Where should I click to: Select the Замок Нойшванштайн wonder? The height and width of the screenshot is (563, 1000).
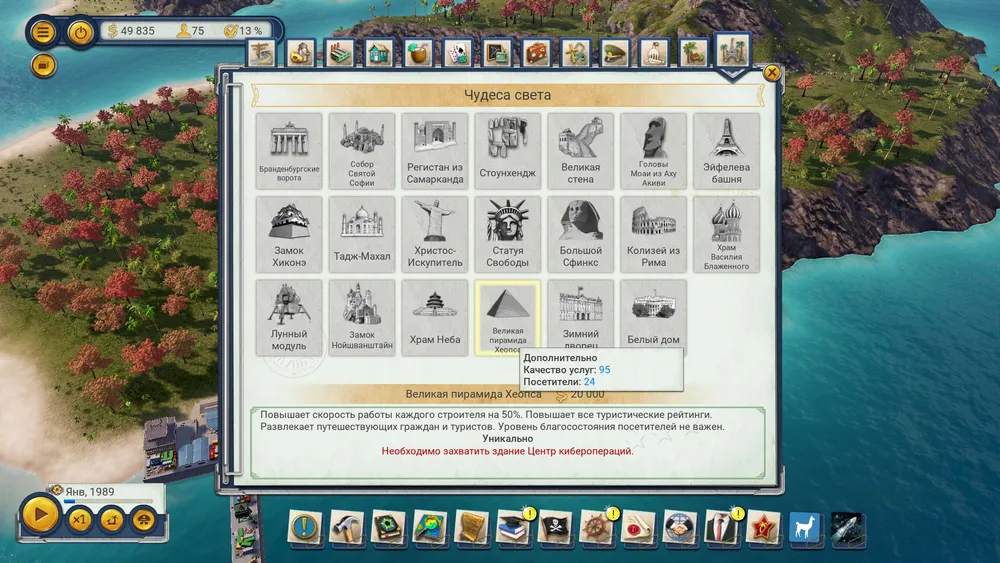pos(362,318)
